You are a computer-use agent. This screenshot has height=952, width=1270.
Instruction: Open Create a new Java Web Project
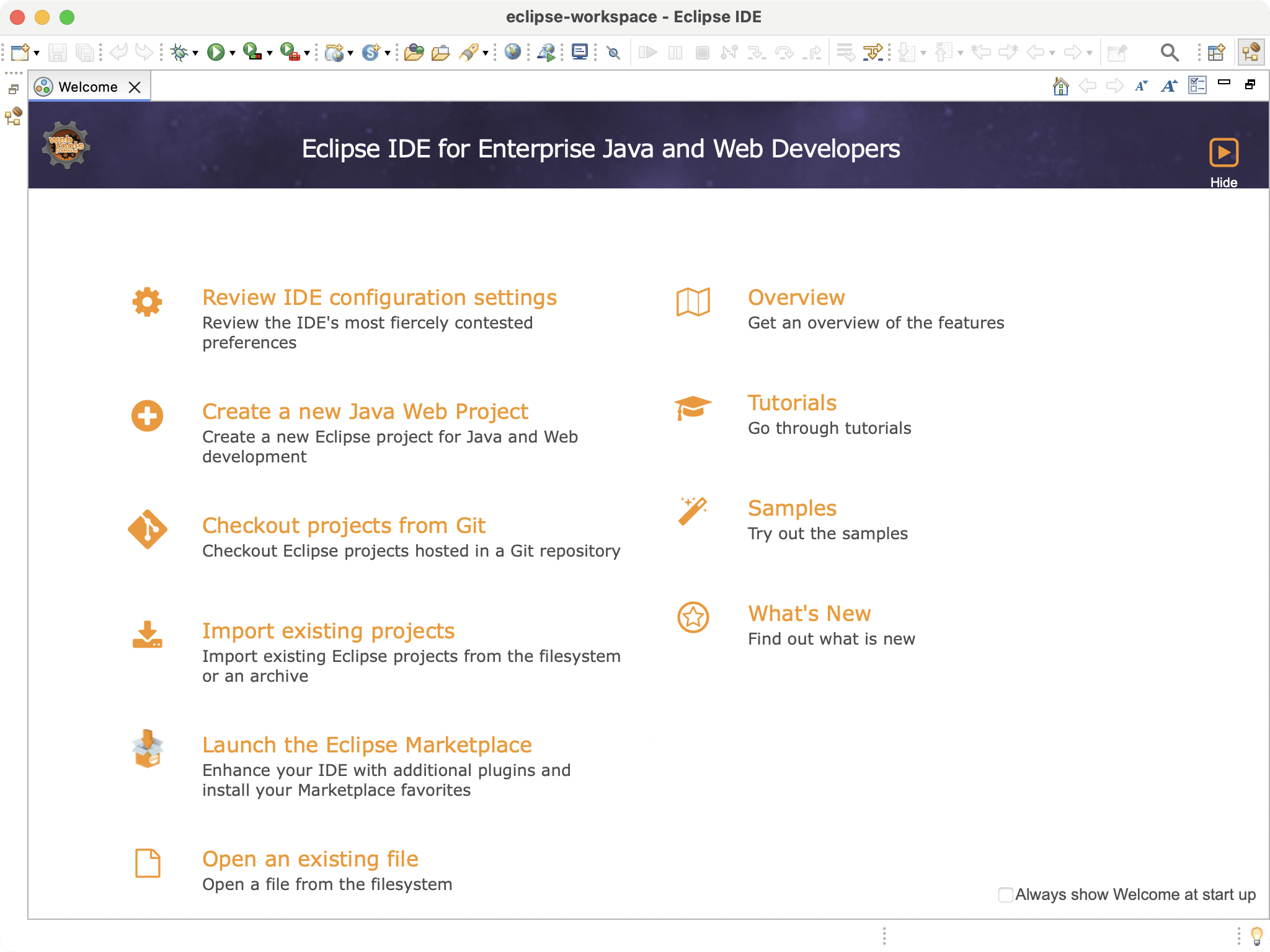(365, 412)
